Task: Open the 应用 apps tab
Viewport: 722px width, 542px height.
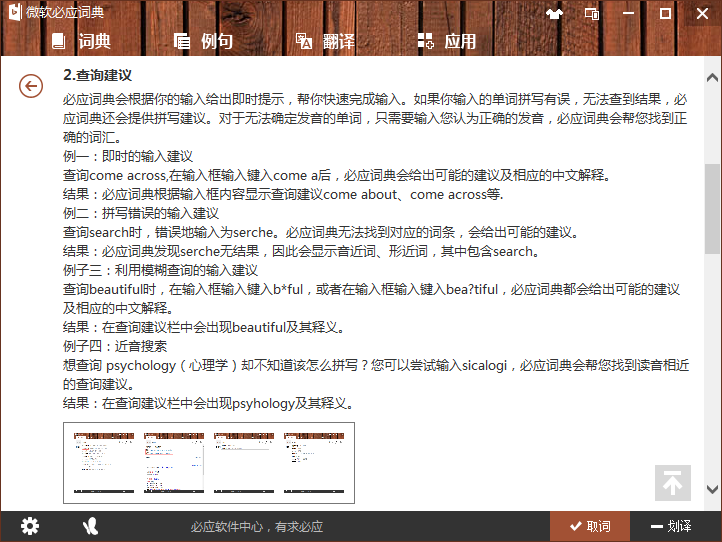Action: tap(447, 41)
